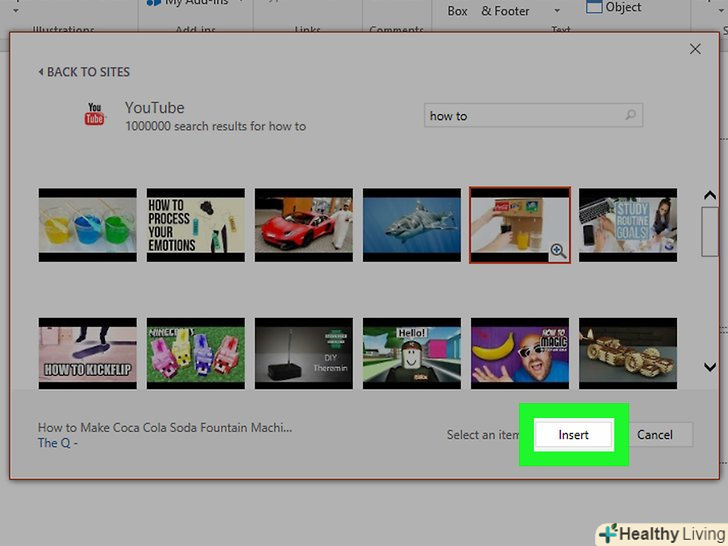Click the 'how to' search field
This screenshot has width=728, height=546.
coord(523,116)
